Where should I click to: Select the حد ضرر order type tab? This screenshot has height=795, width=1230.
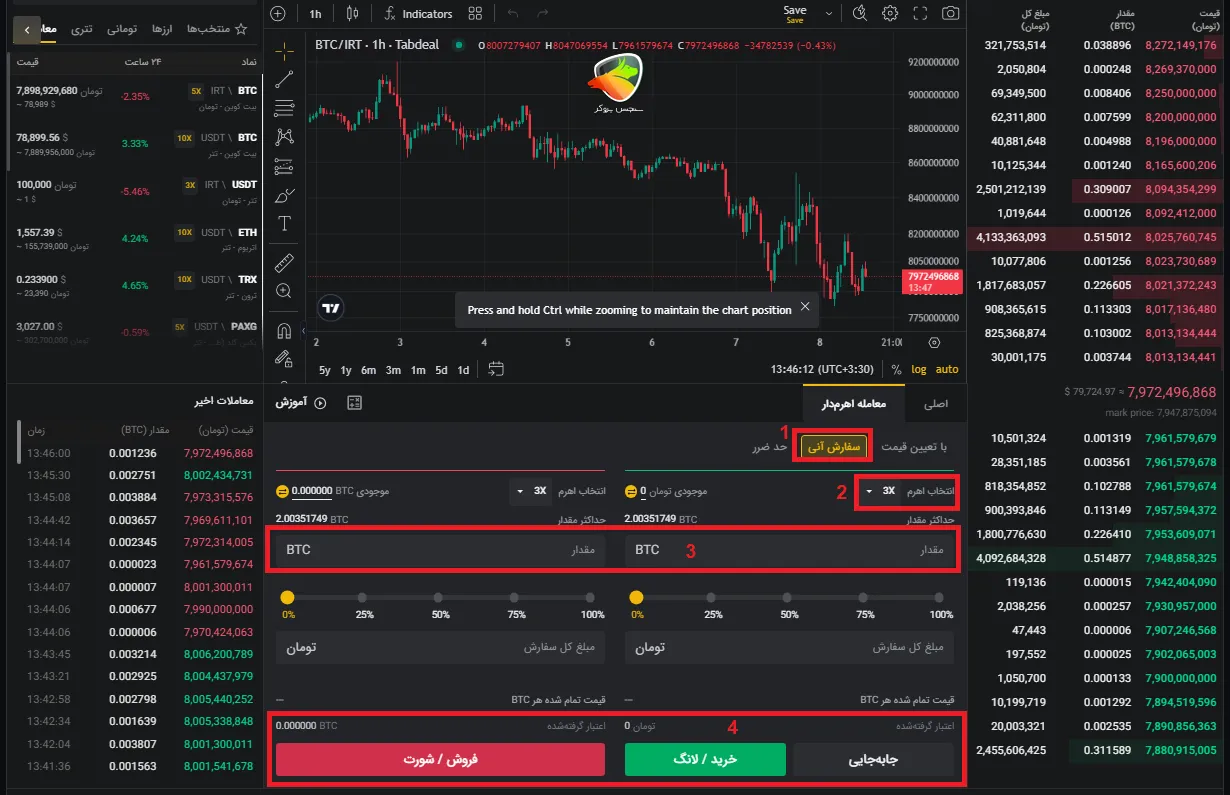pos(772,447)
